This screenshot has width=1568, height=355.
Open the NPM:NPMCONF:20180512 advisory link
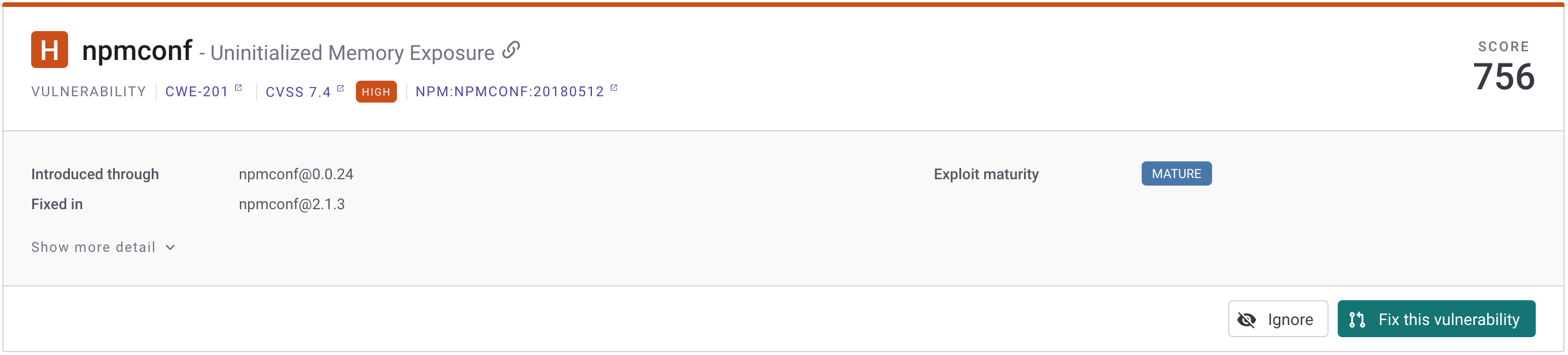click(x=509, y=92)
